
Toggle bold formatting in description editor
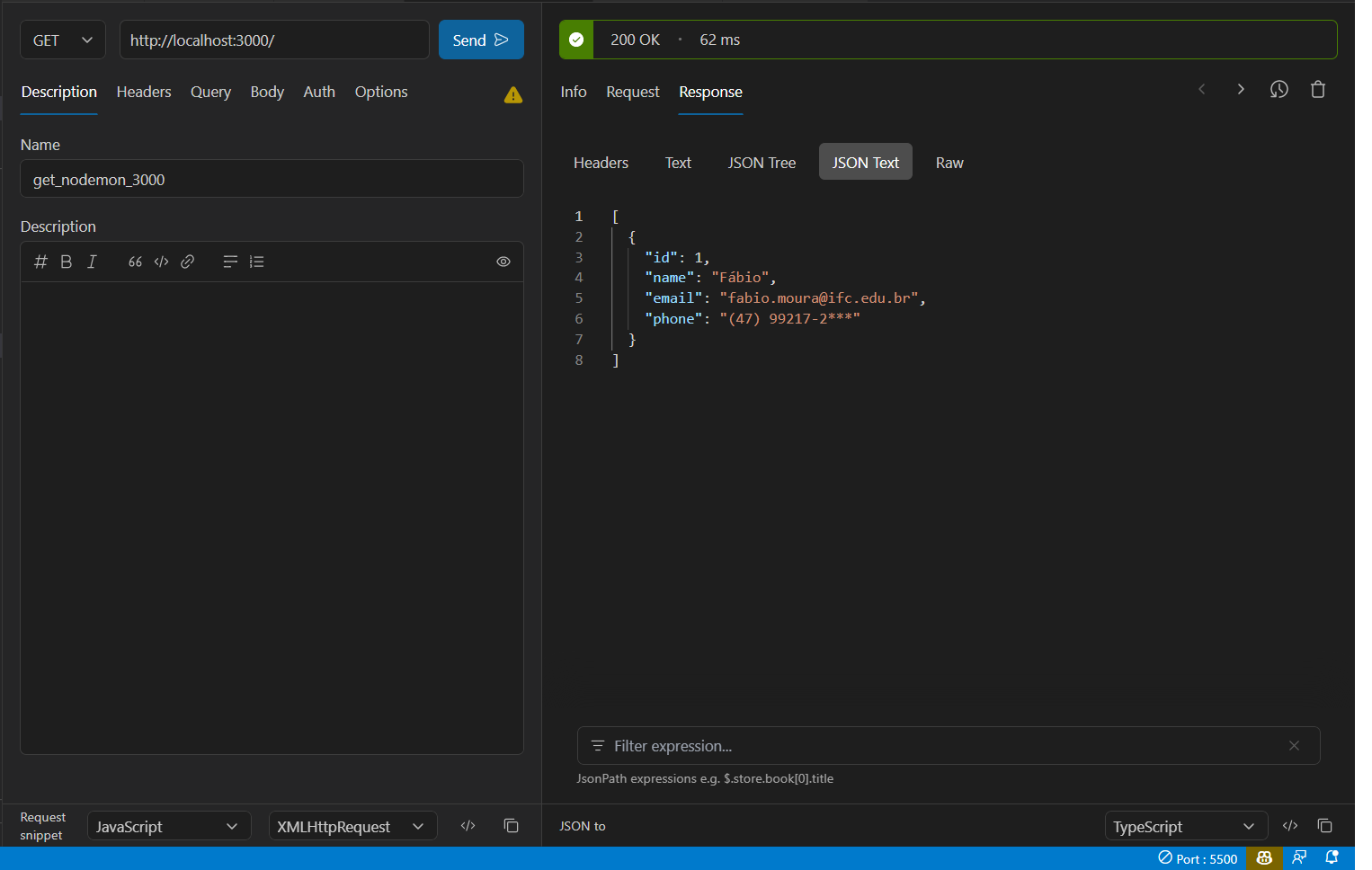click(x=66, y=262)
